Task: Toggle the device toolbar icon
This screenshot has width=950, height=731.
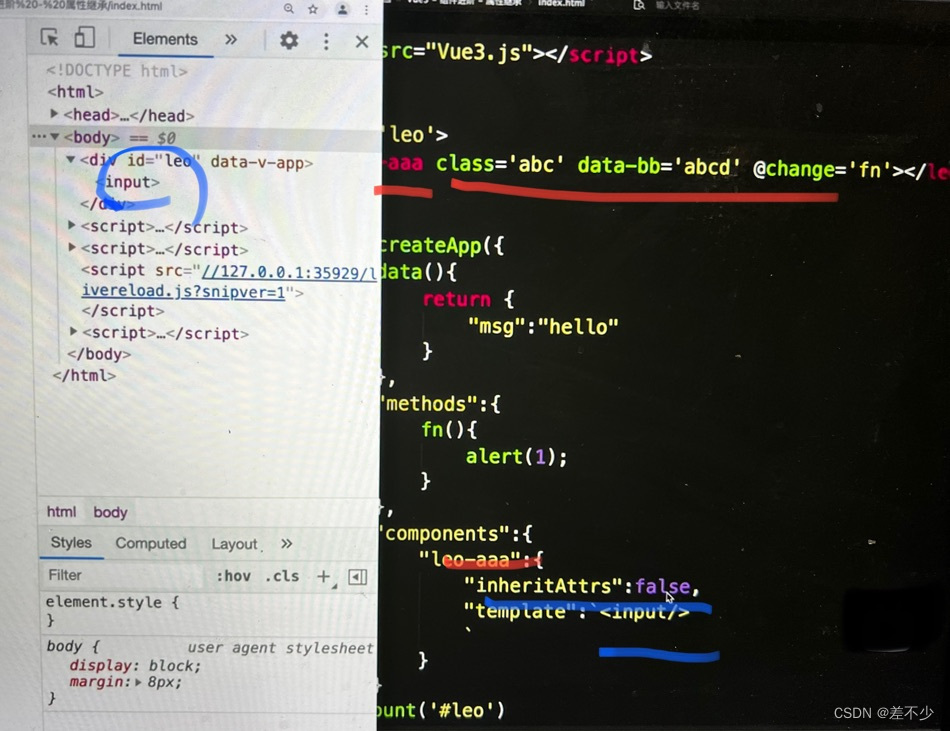Action: click(84, 38)
